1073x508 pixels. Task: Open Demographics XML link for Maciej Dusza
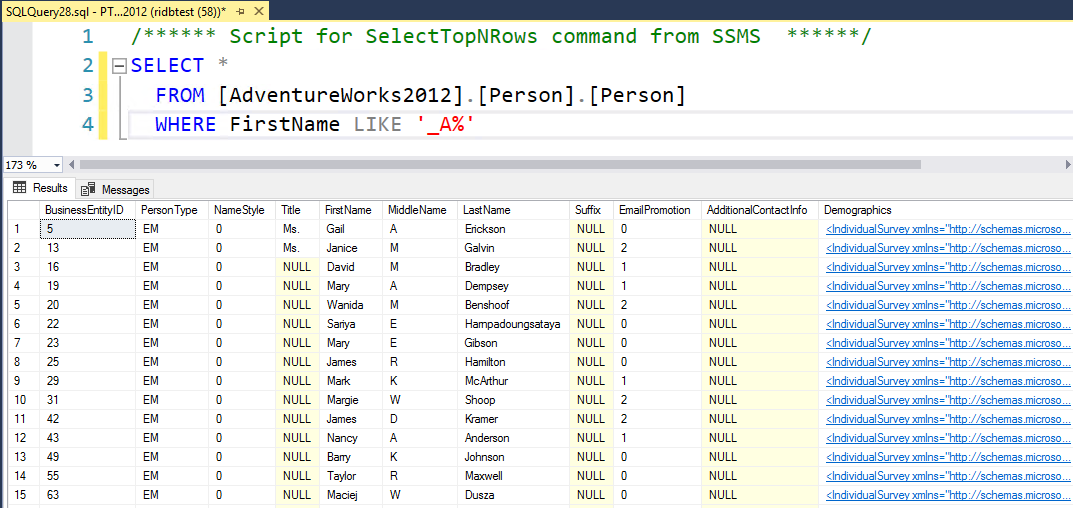[948, 495]
